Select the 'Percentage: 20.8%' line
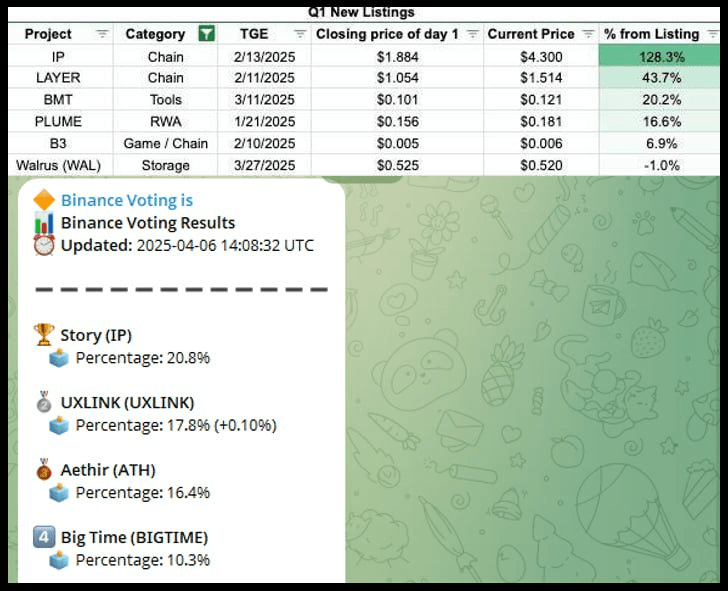The height and width of the screenshot is (591, 728). [143, 358]
